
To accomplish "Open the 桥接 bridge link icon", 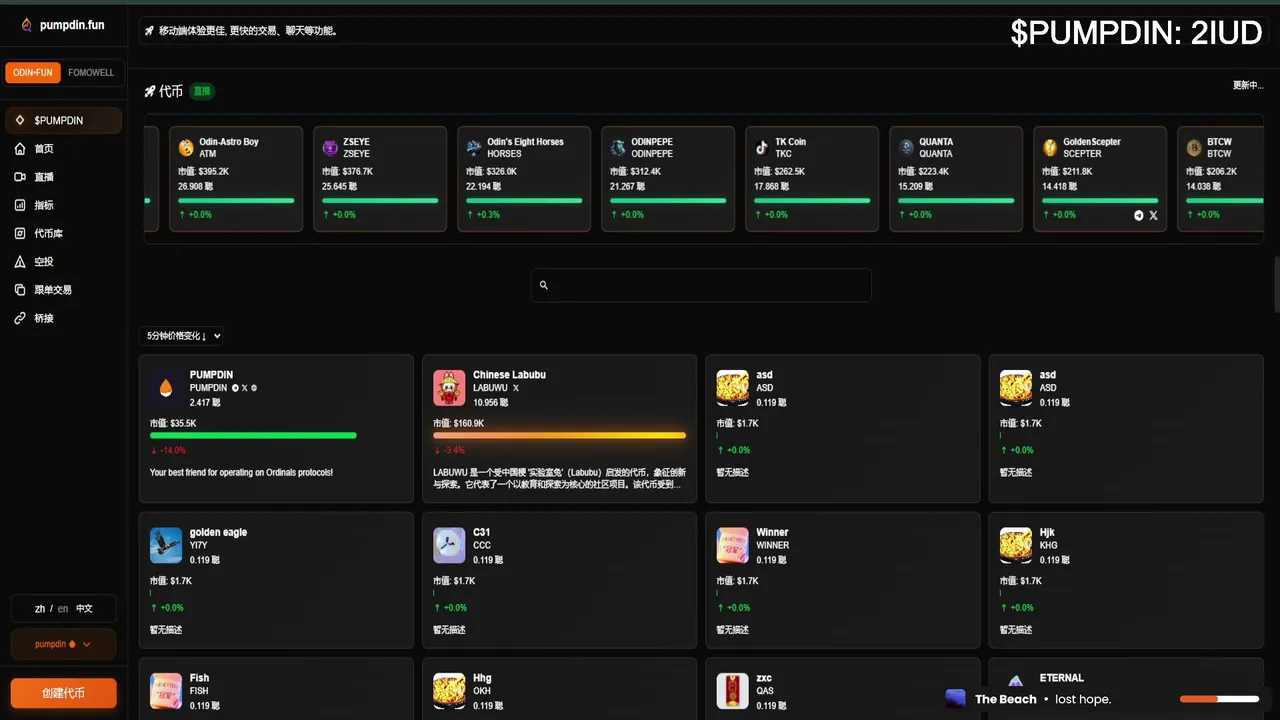I will (x=20, y=318).
